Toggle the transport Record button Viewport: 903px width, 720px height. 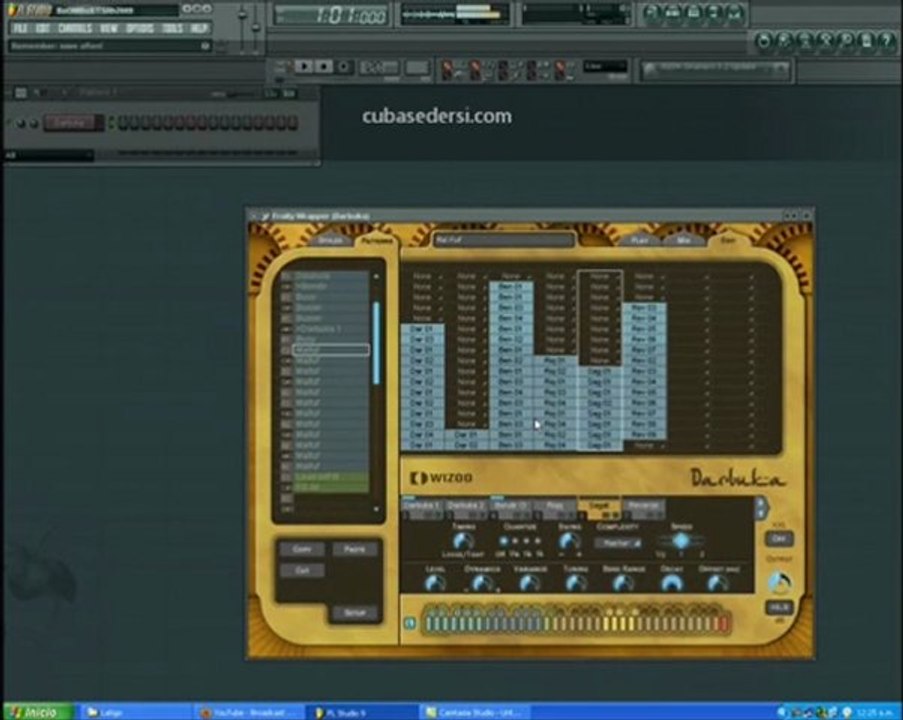pyautogui.click(x=343, y=67)
